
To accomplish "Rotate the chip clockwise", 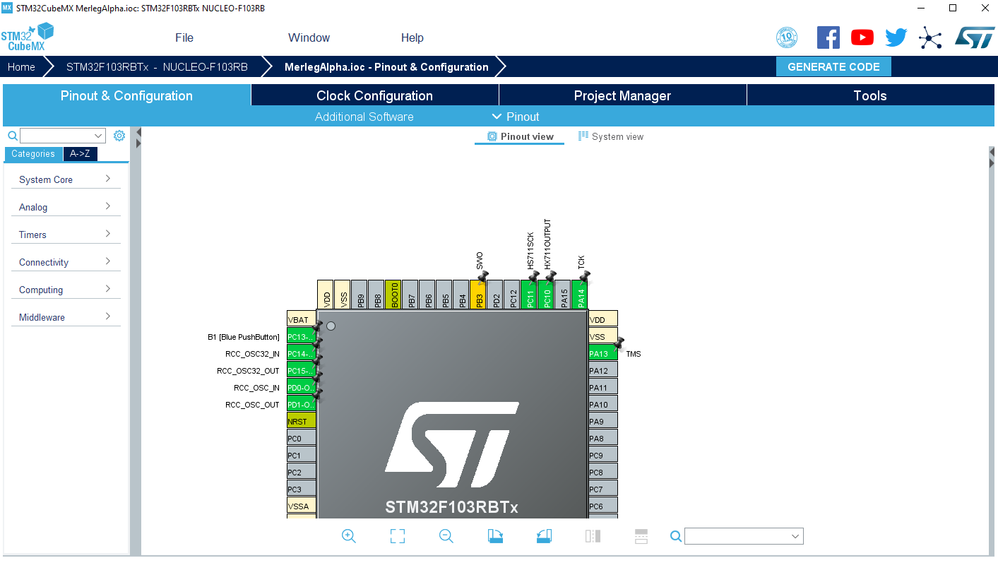I will click(495, 536).
